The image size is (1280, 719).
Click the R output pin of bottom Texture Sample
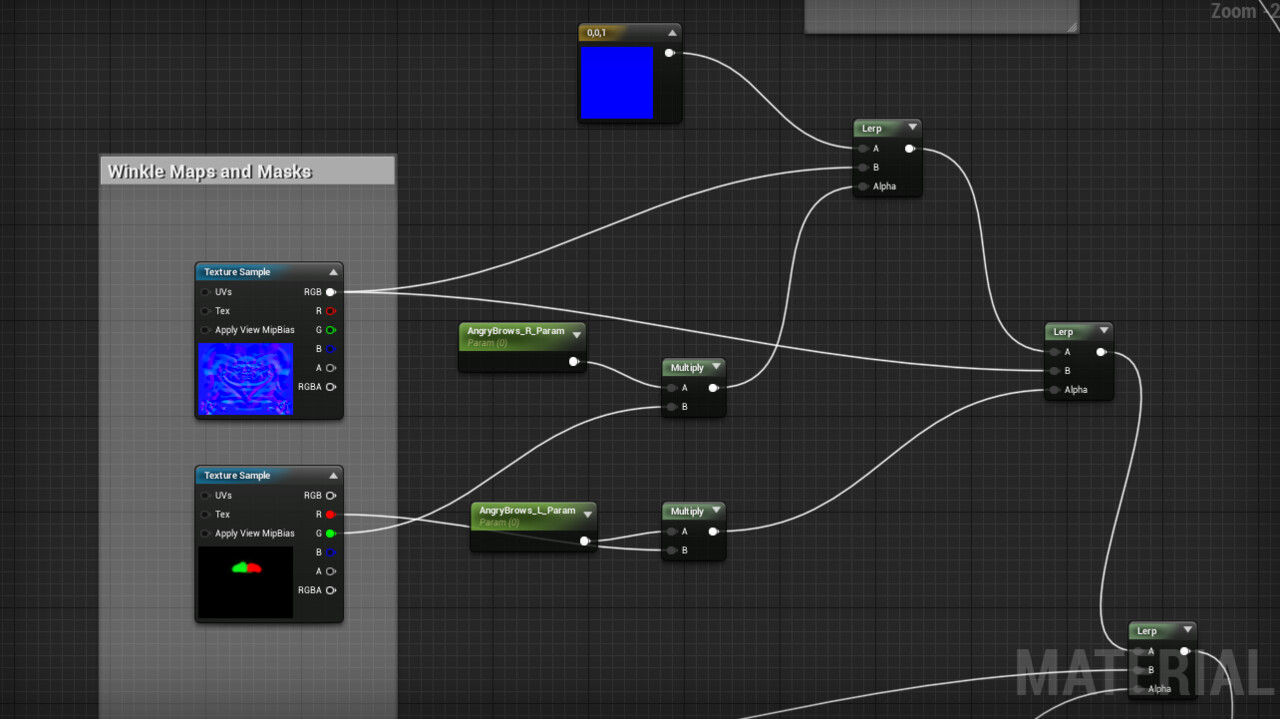point(331,514)
